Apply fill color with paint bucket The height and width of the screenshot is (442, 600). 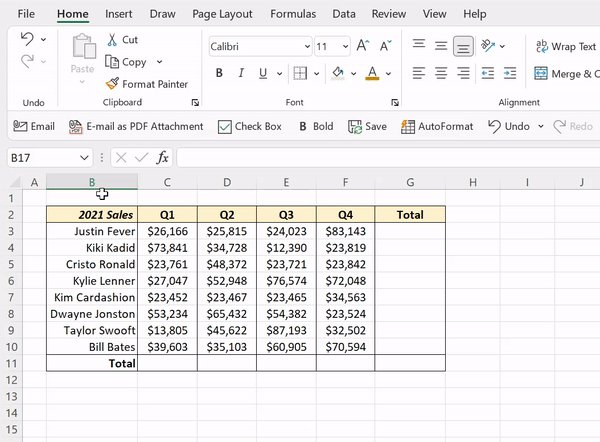coord(338,73)
